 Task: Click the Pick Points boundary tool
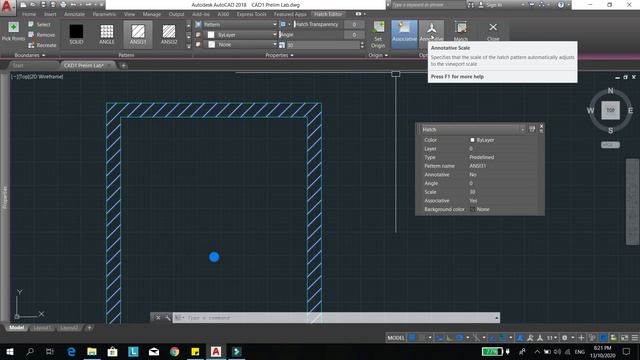point(13,31)
